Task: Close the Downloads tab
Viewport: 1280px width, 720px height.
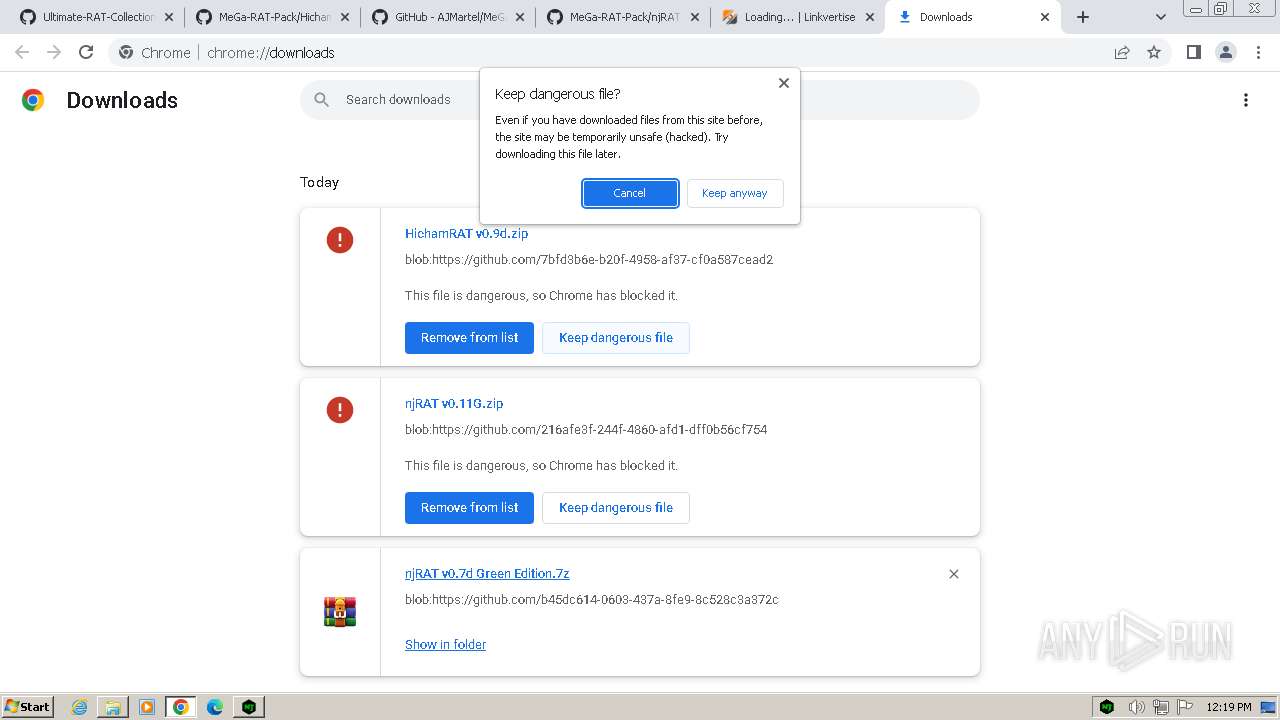Action: pyautogui.click(x=1045, y=17)
